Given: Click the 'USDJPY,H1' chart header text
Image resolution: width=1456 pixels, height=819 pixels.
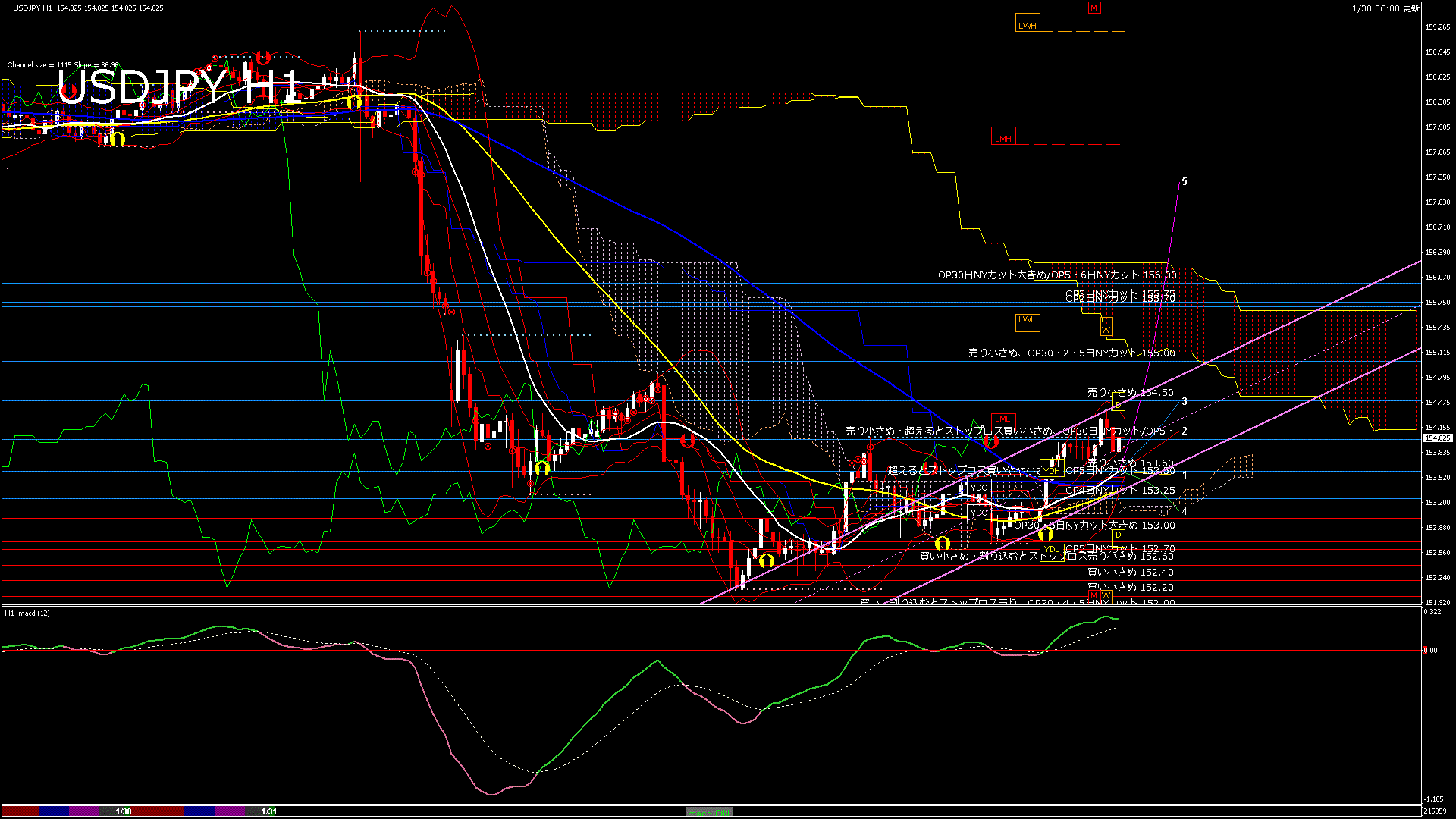Looking at the screenshot, I should click(x=33, y=8).
